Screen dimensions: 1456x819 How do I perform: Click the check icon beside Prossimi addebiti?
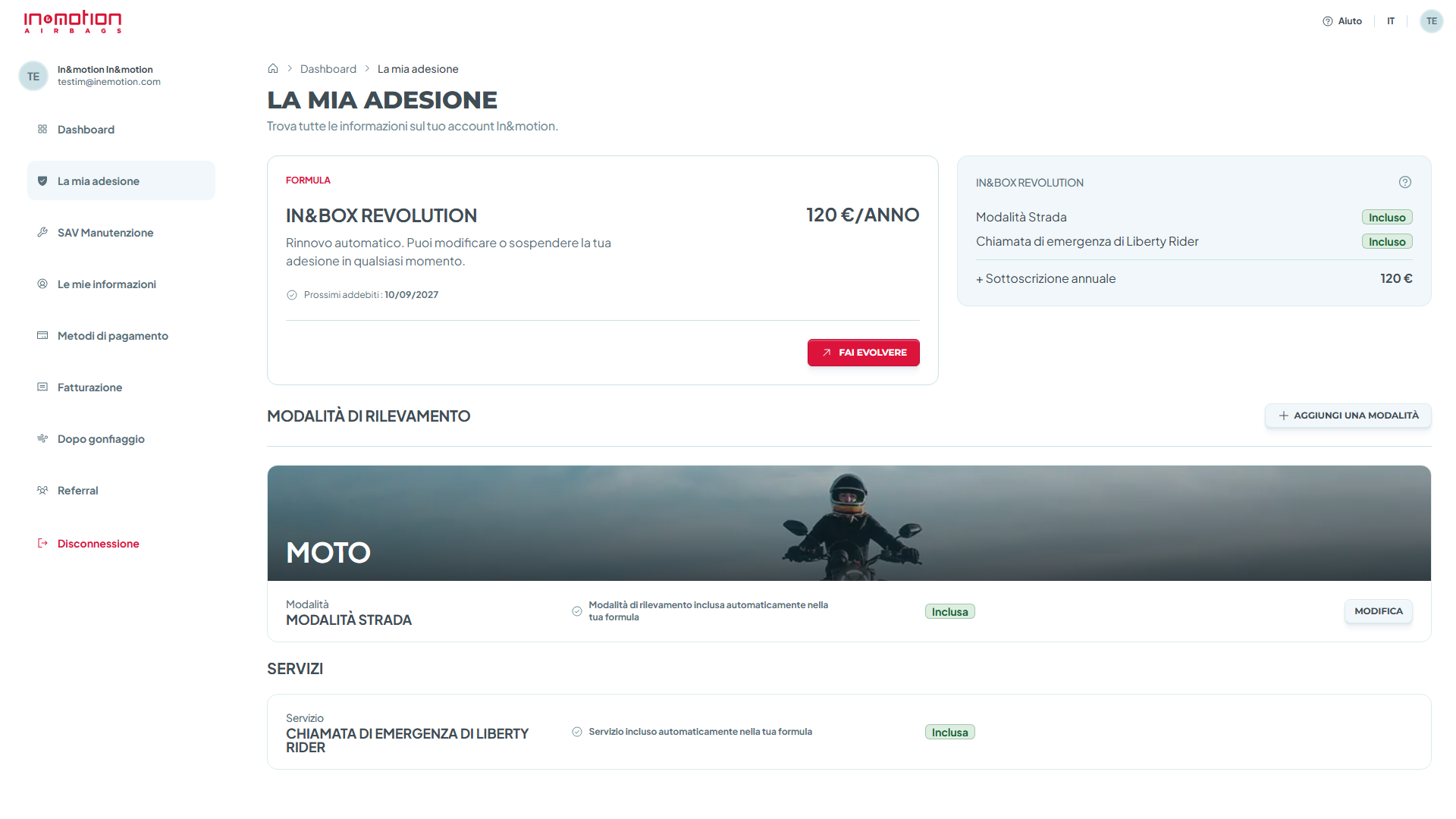click(x=292, y=295)
